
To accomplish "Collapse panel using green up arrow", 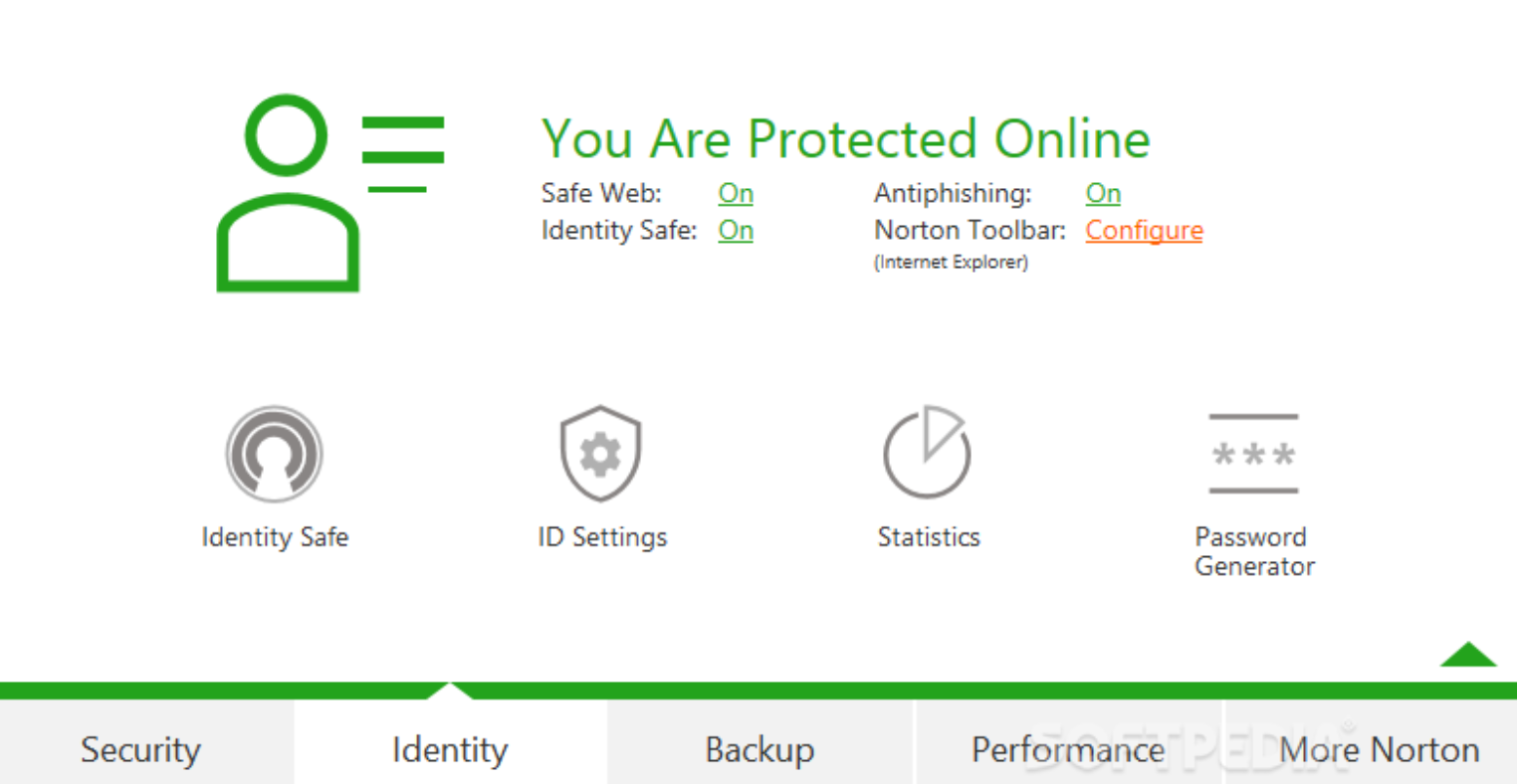I will point(1467,655).
